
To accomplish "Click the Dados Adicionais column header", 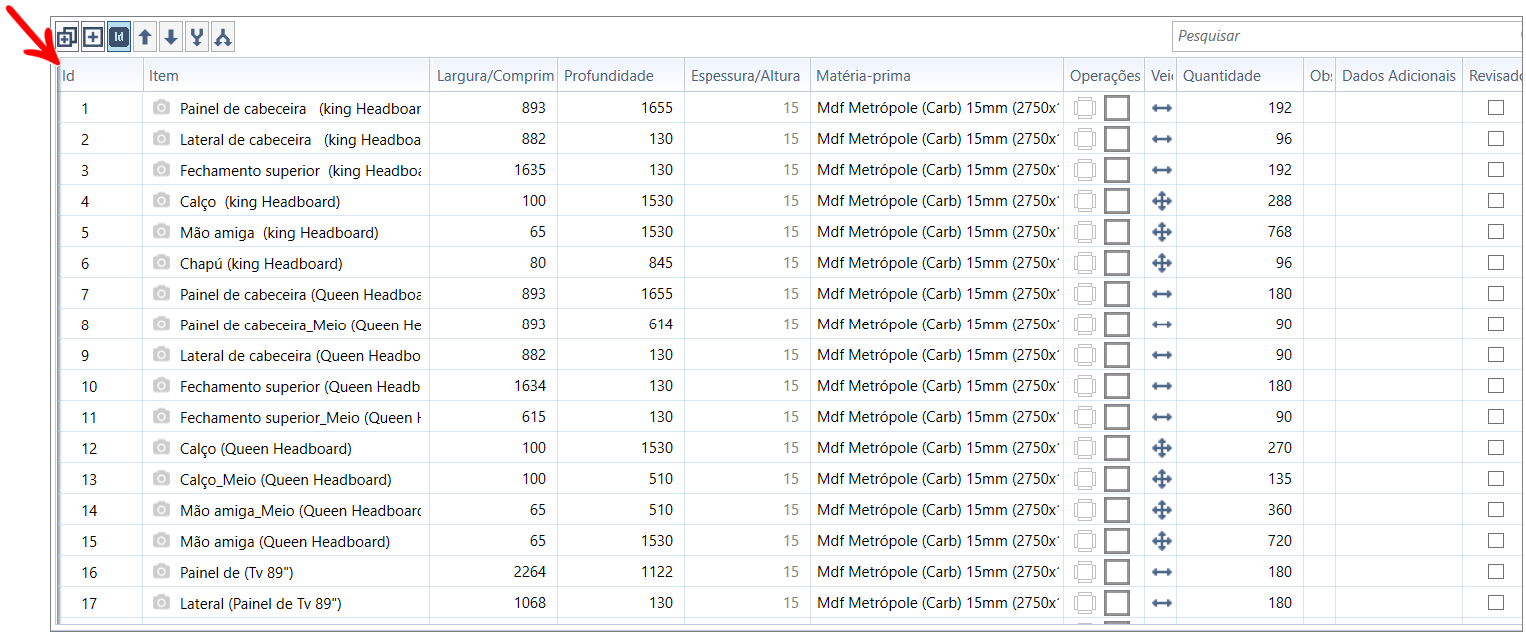I will 1398,75.
